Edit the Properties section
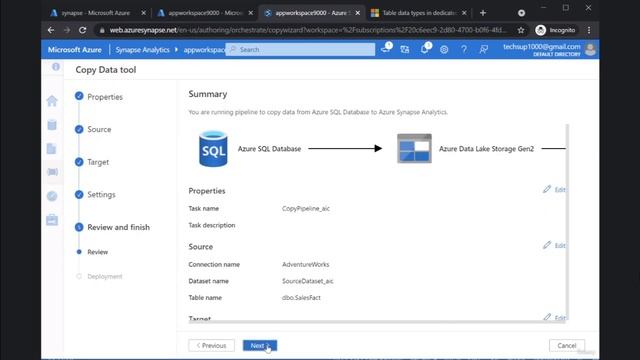Image resolution: width=640 pixels, height=360 pixels. pyautogui.click(x=554, y=189)
